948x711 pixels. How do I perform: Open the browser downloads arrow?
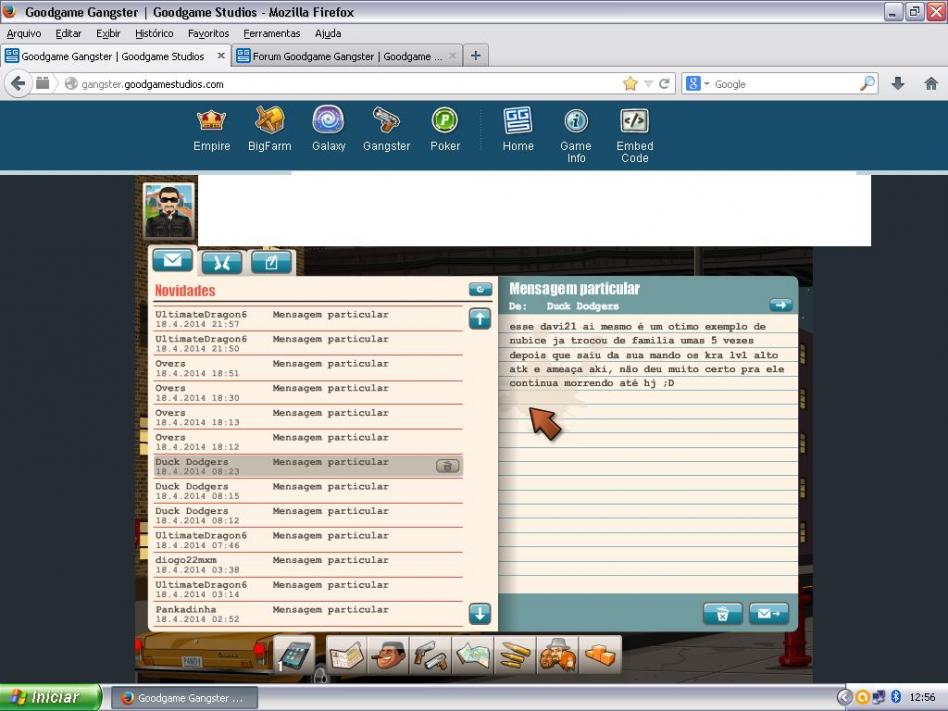coord(898,83)
